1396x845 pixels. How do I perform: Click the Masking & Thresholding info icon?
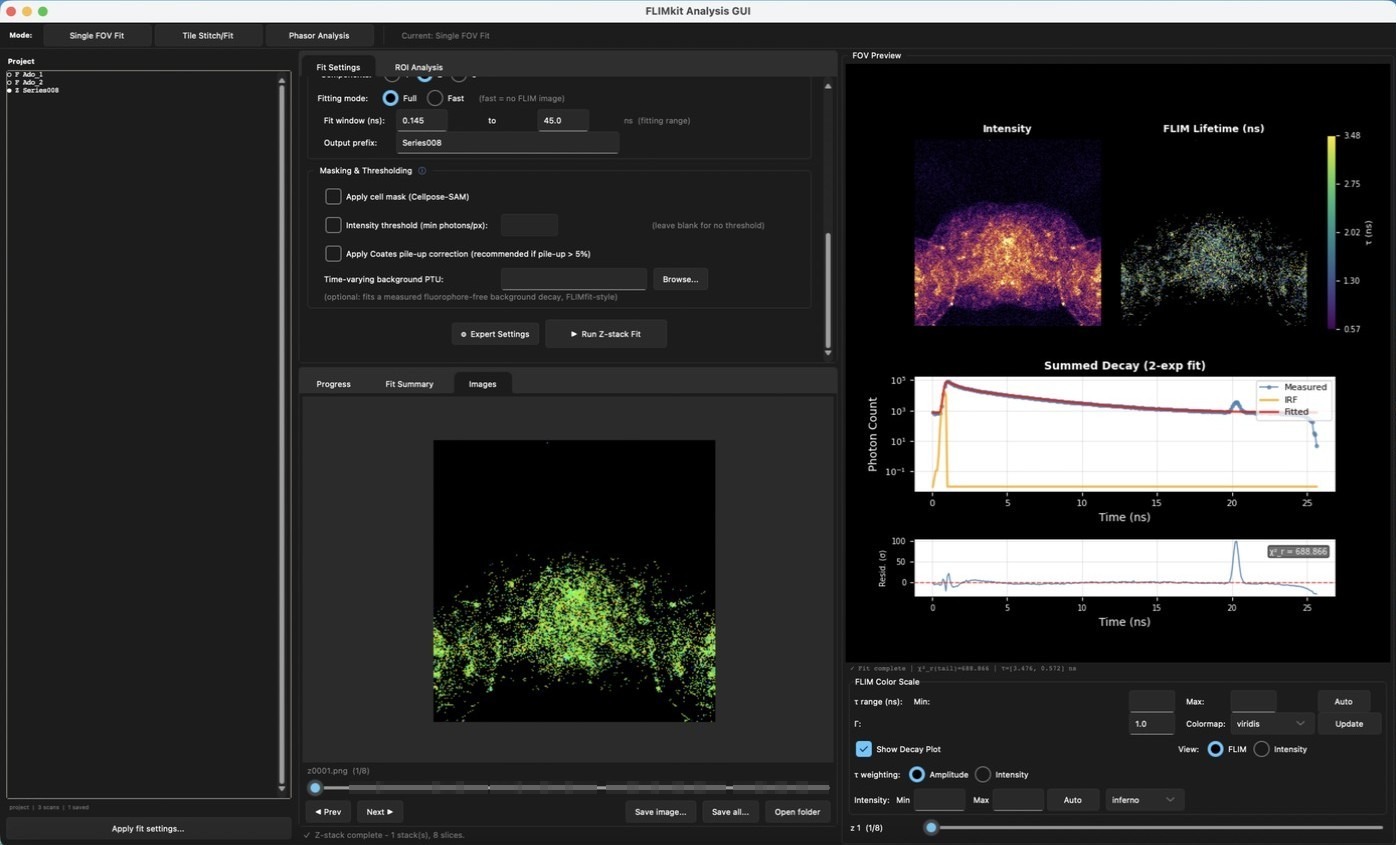pyautogui.click(x=422, y=171)
